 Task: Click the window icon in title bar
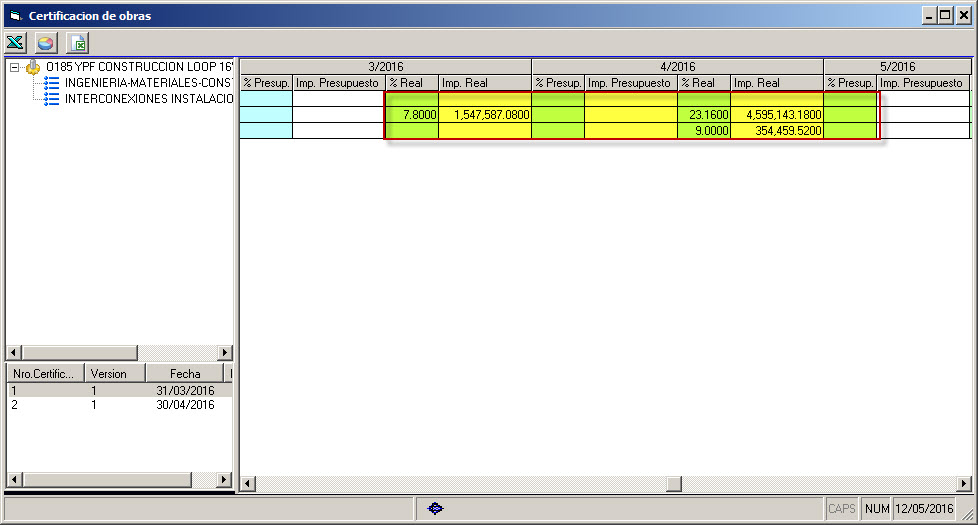pos(14,15)
